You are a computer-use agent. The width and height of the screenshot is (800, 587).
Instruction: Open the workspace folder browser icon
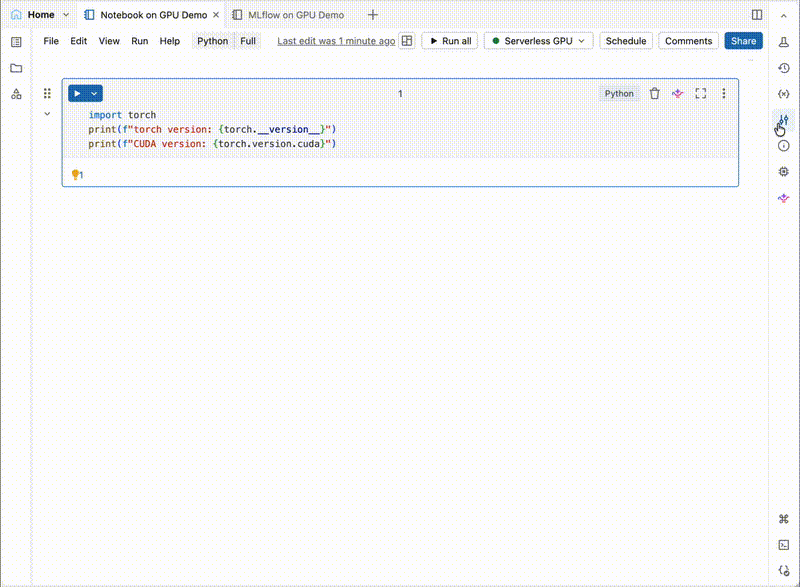click(x=16, y=68)
